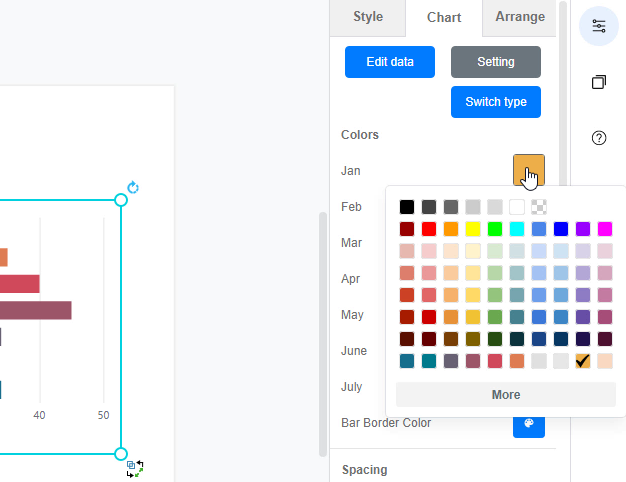Select the transparent checkered swatch
Viewport: 626px width, 482px height.
pyautogui.click(x=539, y=207)
